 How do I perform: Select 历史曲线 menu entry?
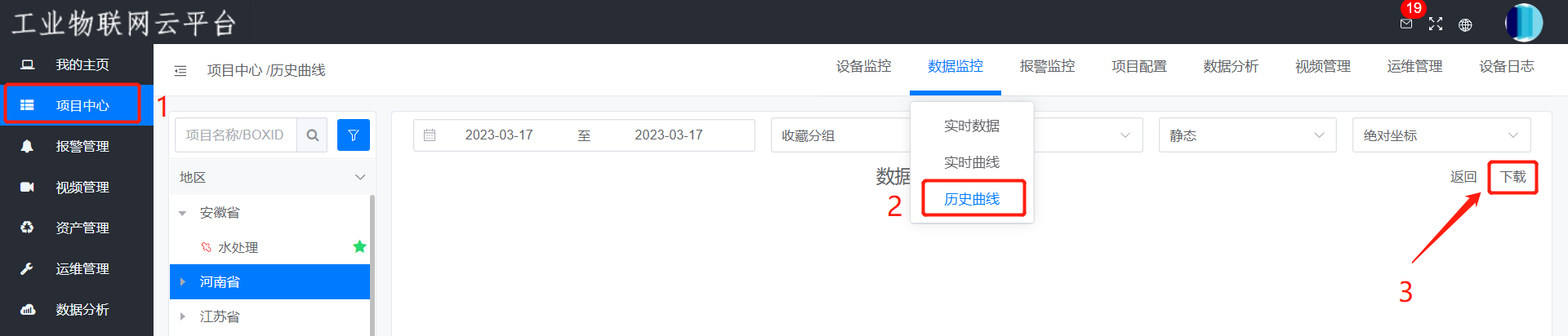[x=972, y=199]
